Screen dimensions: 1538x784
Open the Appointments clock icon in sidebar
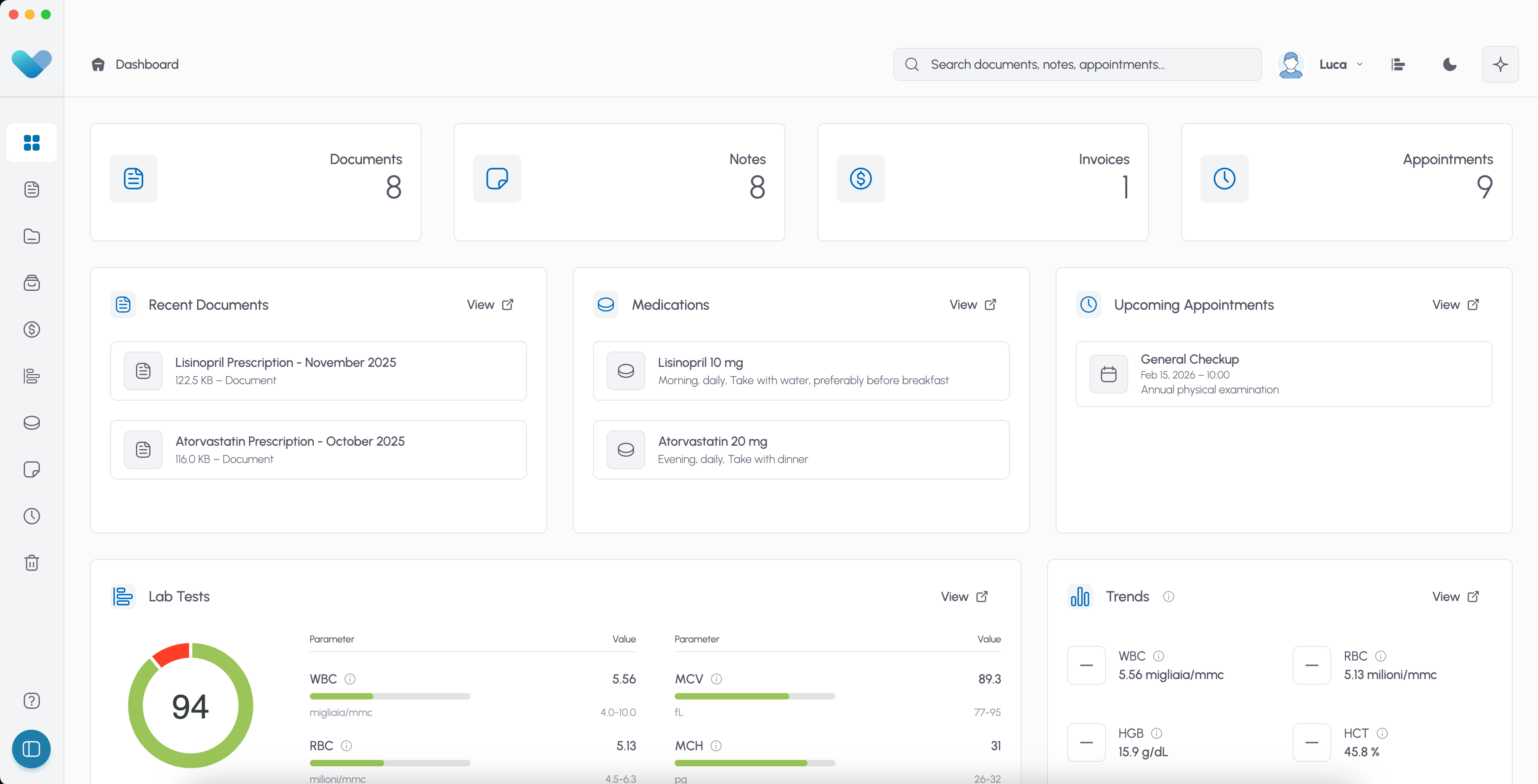click(x=32, y=516)
